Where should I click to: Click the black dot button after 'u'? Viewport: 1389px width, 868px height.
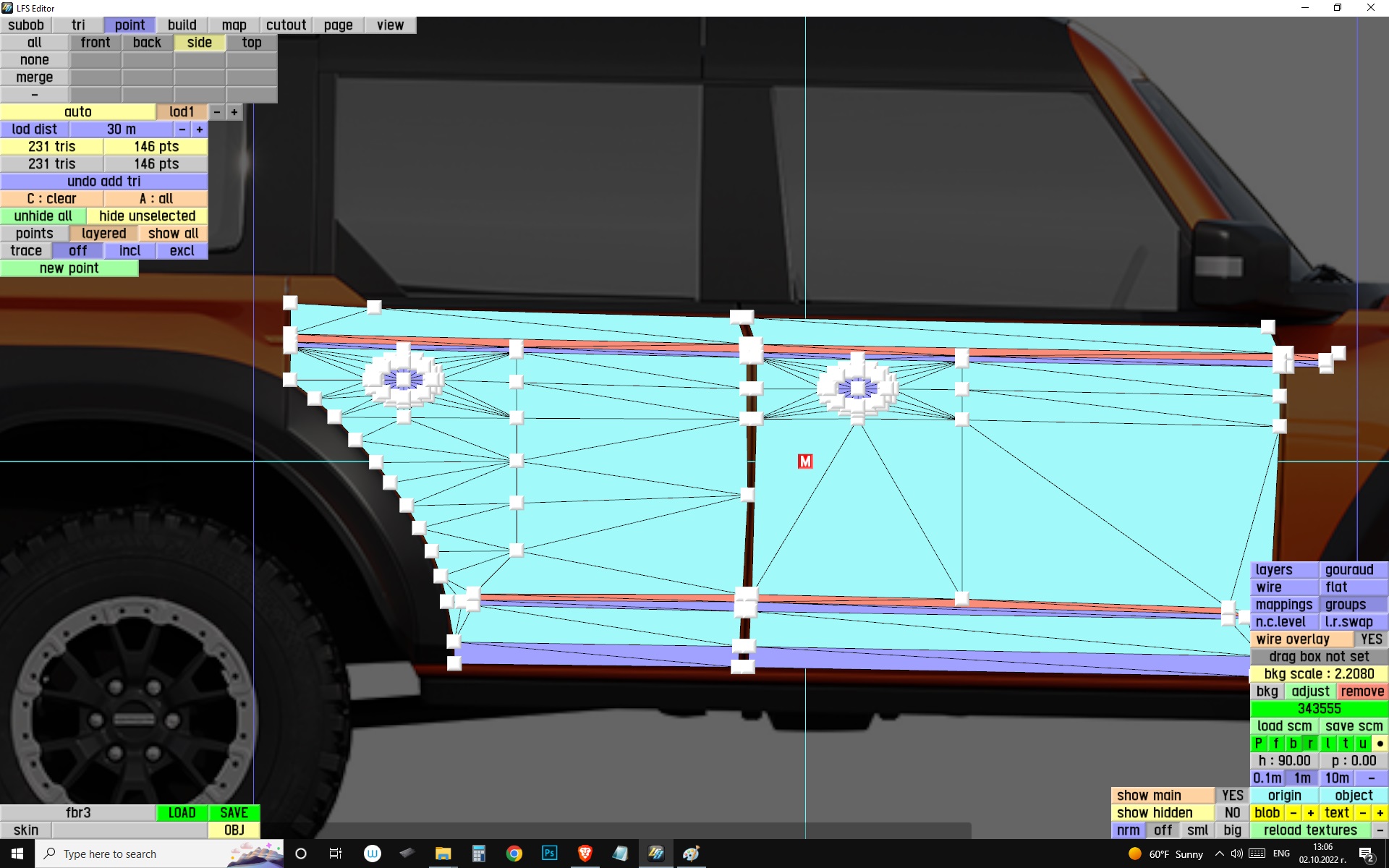tap(1380, 744)
